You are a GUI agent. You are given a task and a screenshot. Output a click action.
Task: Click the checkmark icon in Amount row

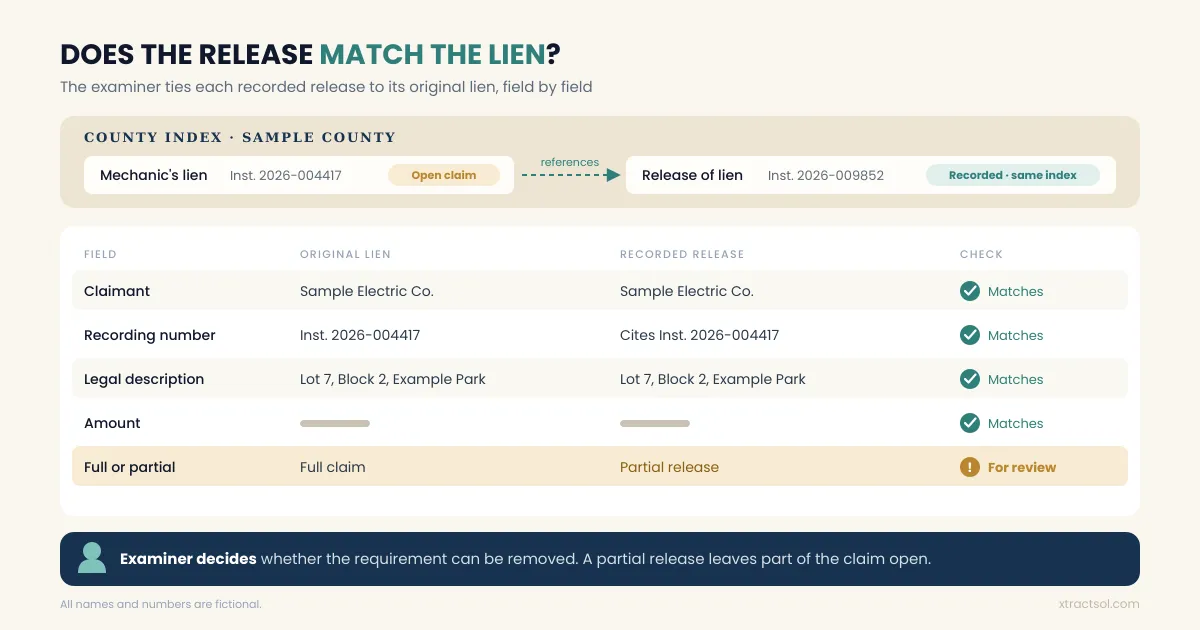970,423
